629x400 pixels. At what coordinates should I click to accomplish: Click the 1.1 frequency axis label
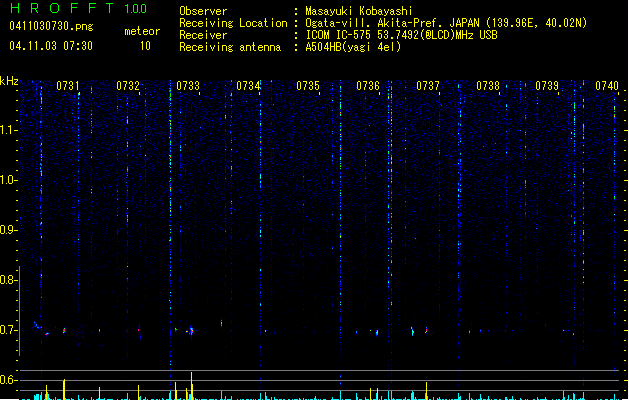[x=9, y=130]
